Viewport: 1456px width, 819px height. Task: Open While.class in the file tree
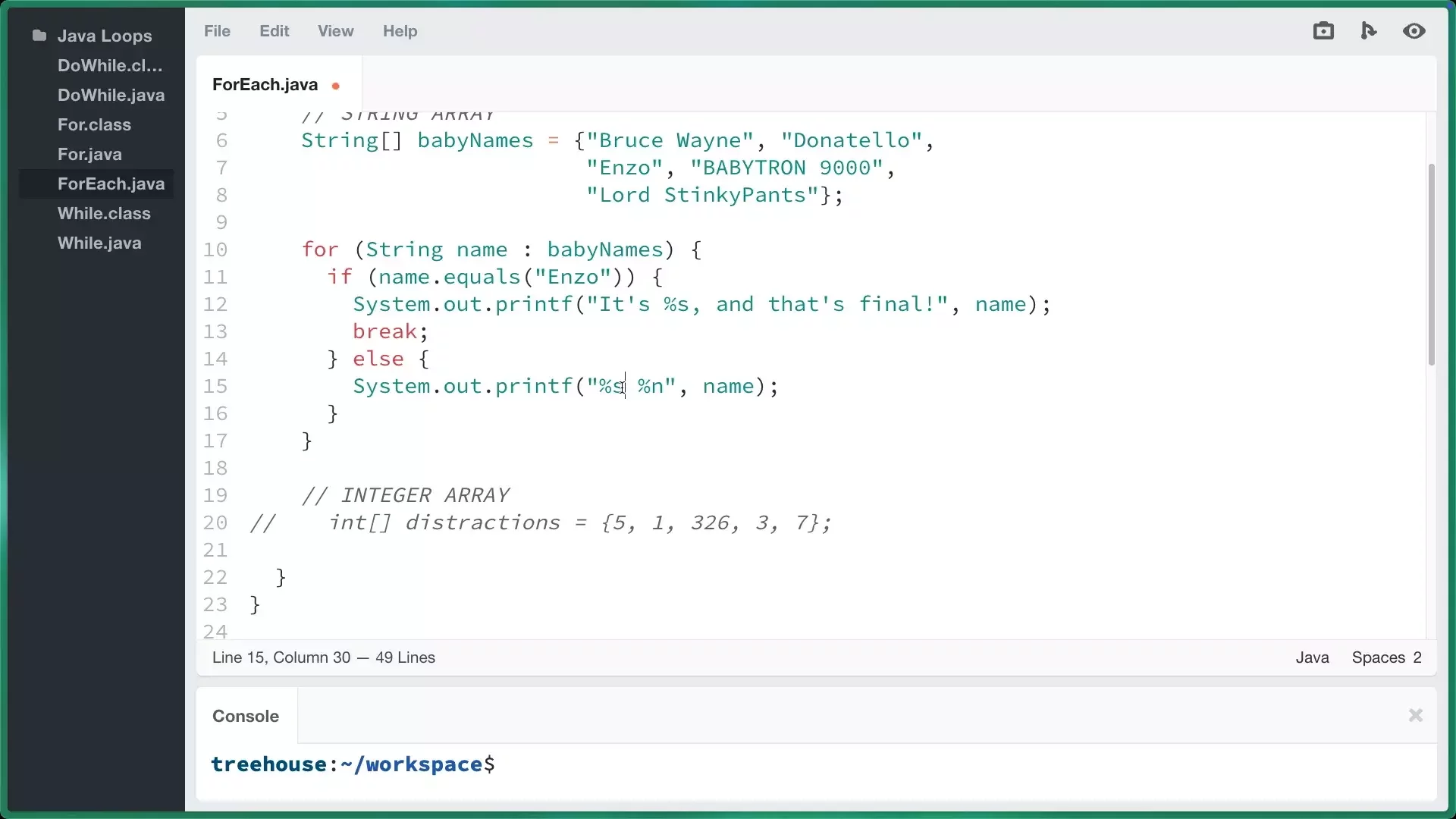pyautogui.click(x=104, y=213)
